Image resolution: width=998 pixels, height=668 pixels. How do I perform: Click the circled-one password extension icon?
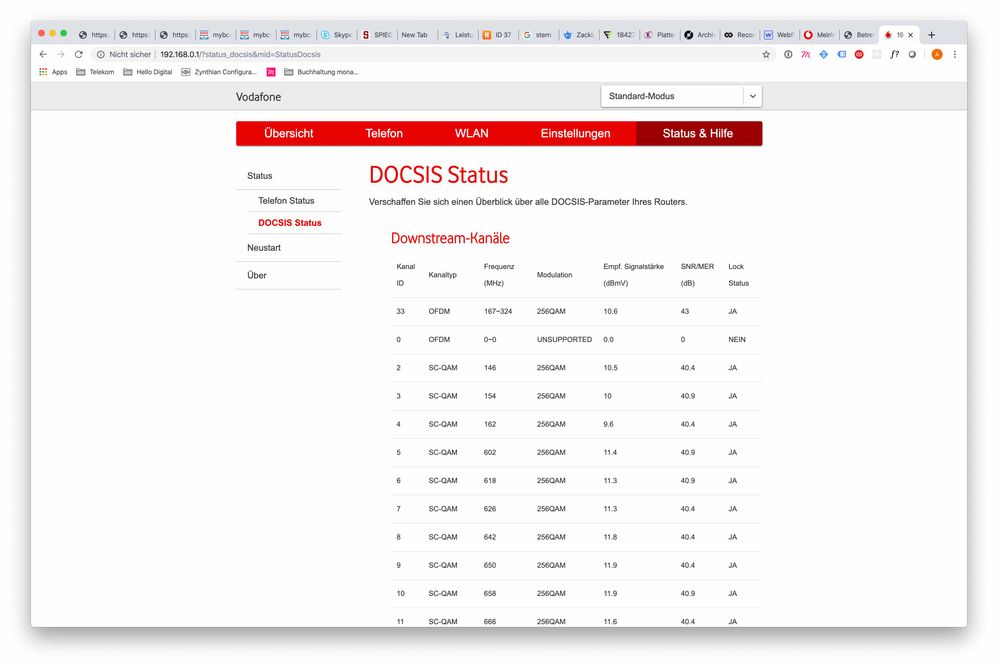788,55
